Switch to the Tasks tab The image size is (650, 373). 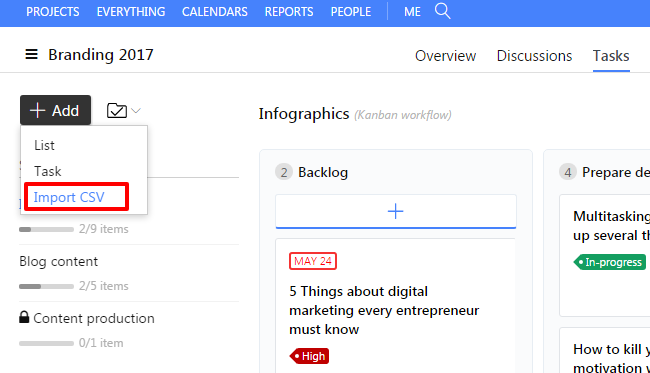coord(611,56)
